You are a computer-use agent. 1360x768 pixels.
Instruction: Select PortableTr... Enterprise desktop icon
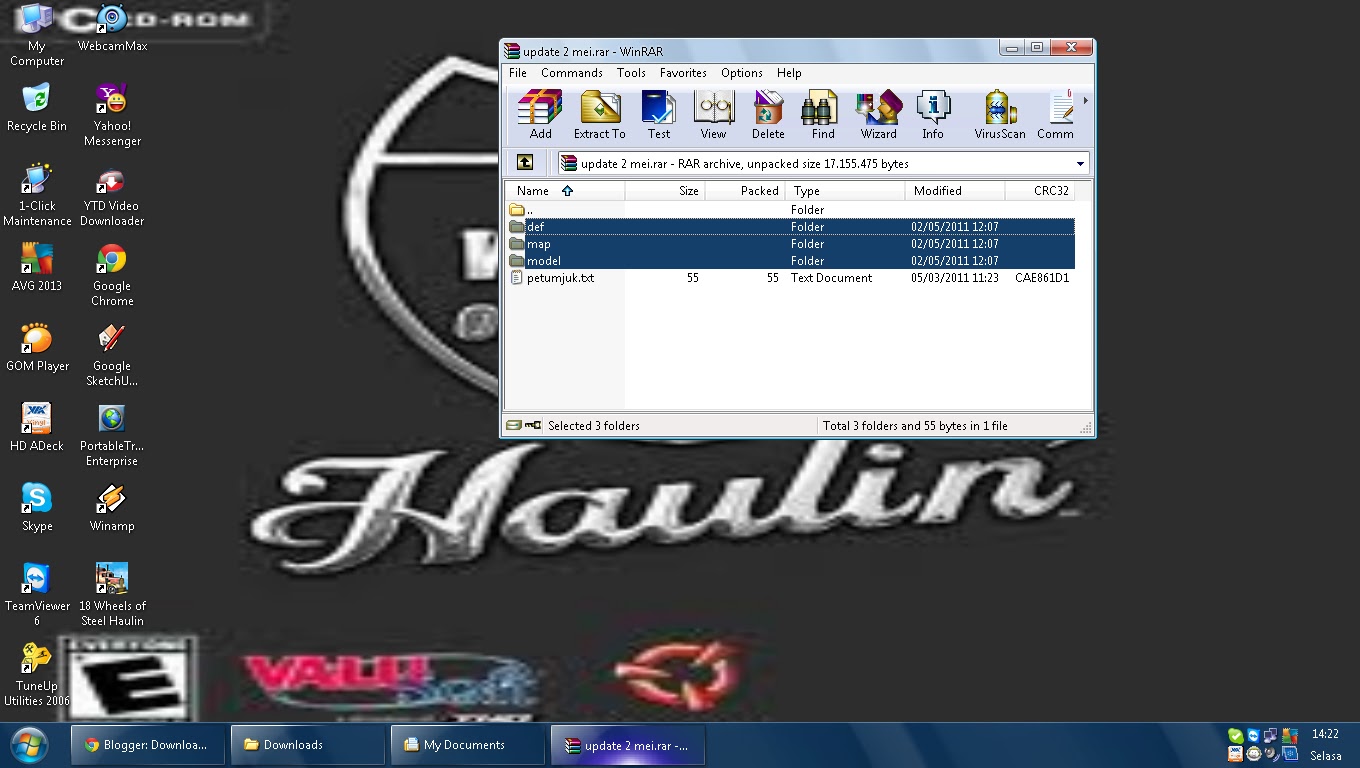112,436
